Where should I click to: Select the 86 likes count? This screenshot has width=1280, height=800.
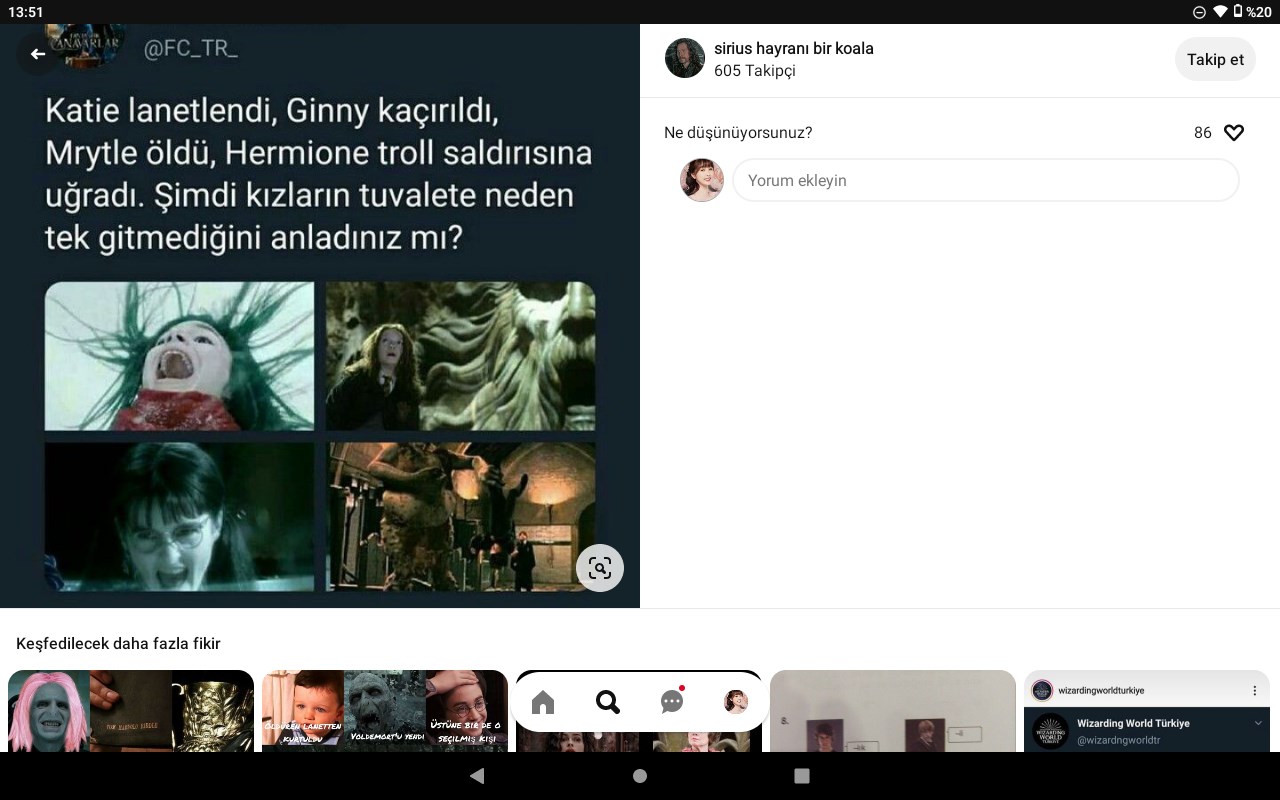tap(1202, 133)
